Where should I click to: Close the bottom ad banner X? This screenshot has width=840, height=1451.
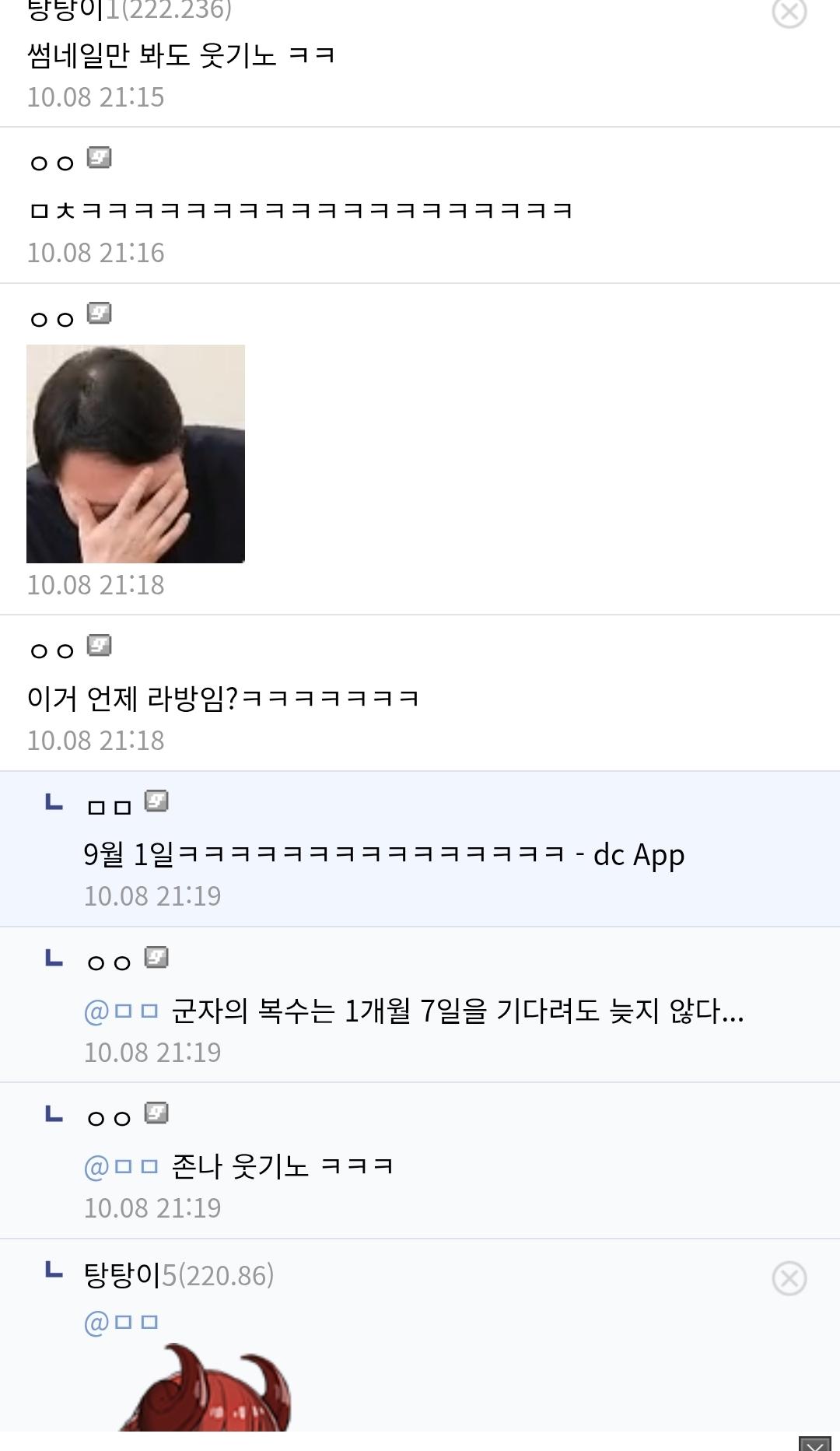pyautogui.click(x=815, y=1443)
